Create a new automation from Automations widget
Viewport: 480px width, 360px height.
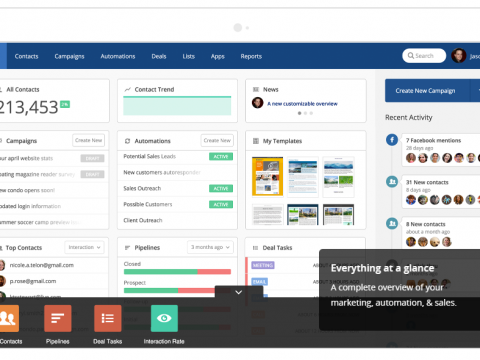217,140
